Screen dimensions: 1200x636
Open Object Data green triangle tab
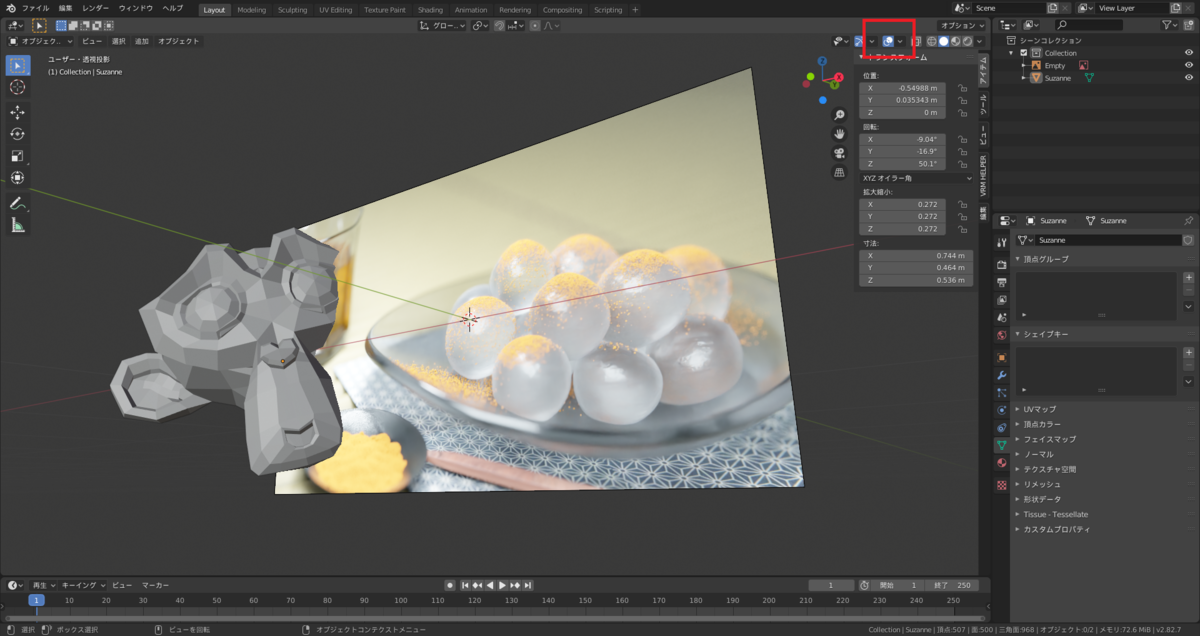[x=1002, y=445]
